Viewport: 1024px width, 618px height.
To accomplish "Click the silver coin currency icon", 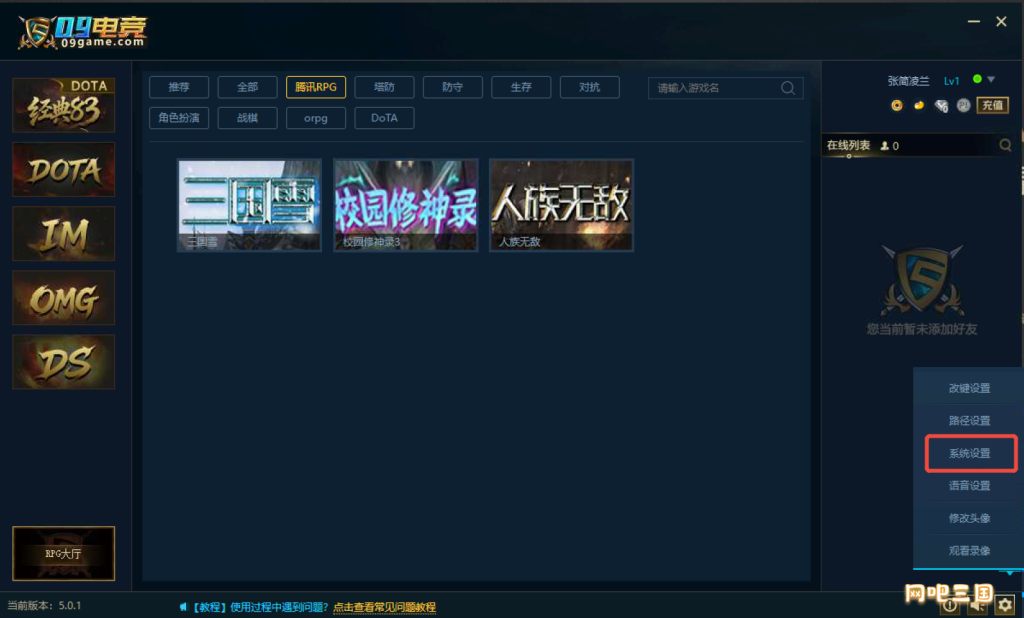I will tap(963, 105).
